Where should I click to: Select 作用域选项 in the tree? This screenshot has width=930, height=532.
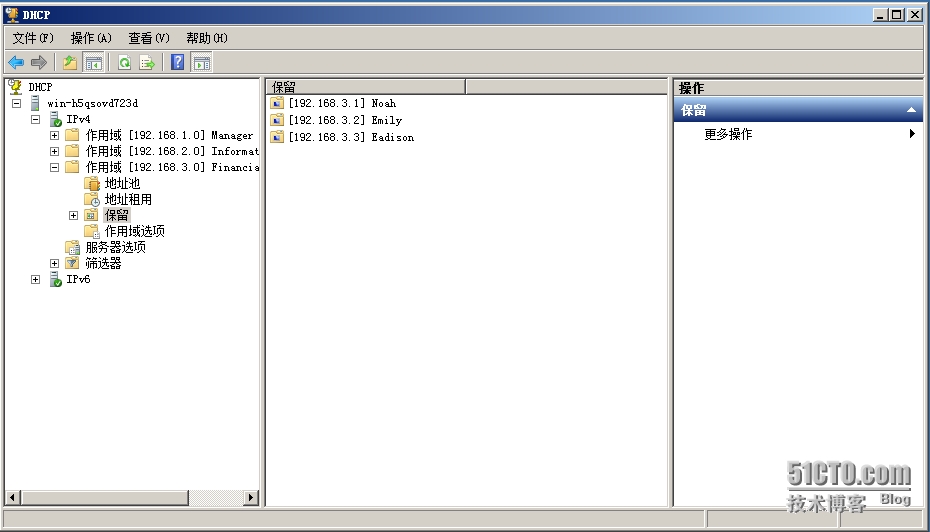click(x=135, y=231)
